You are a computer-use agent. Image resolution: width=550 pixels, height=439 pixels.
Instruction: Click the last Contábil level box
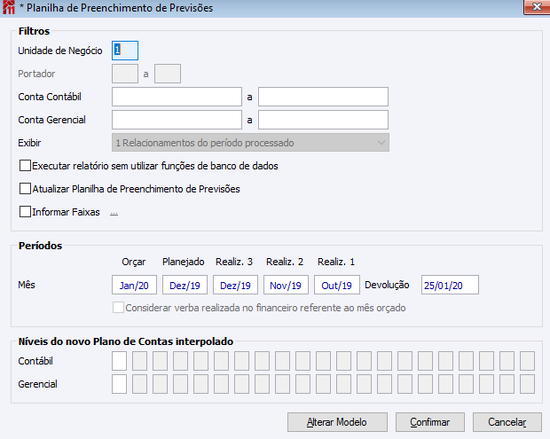point(527,361)
